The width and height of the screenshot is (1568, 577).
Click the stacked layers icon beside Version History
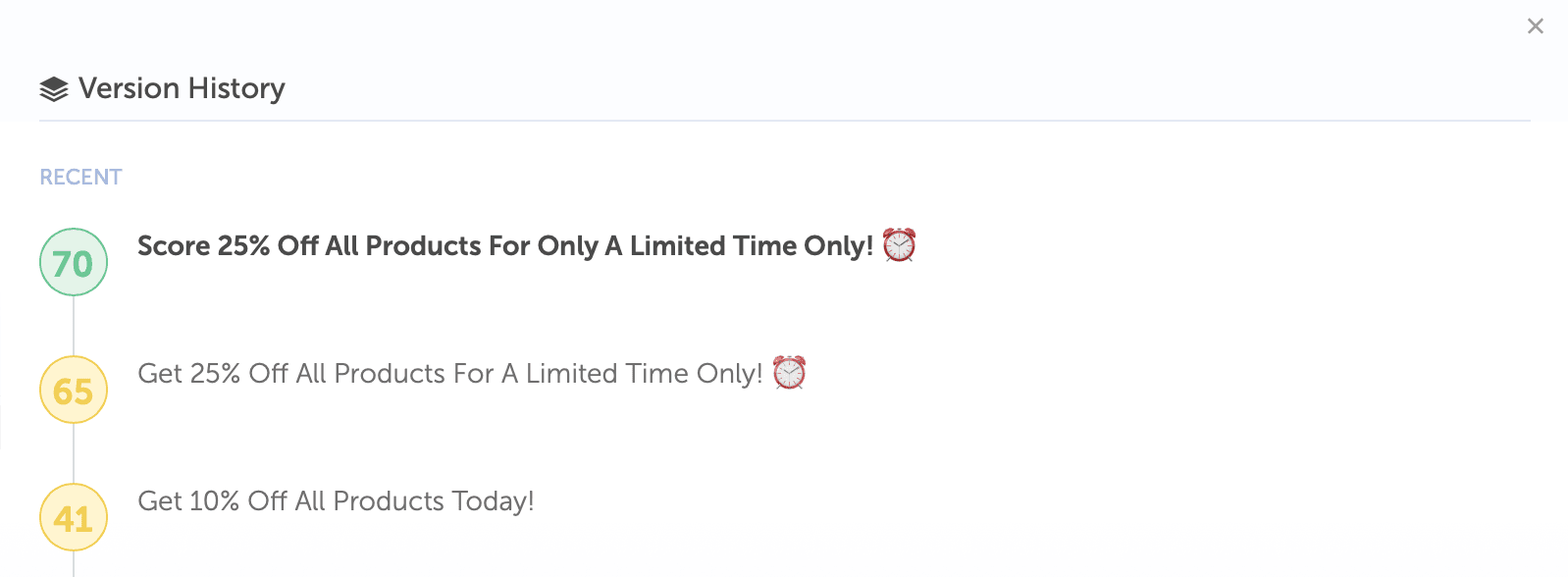[x=54, y=89]
